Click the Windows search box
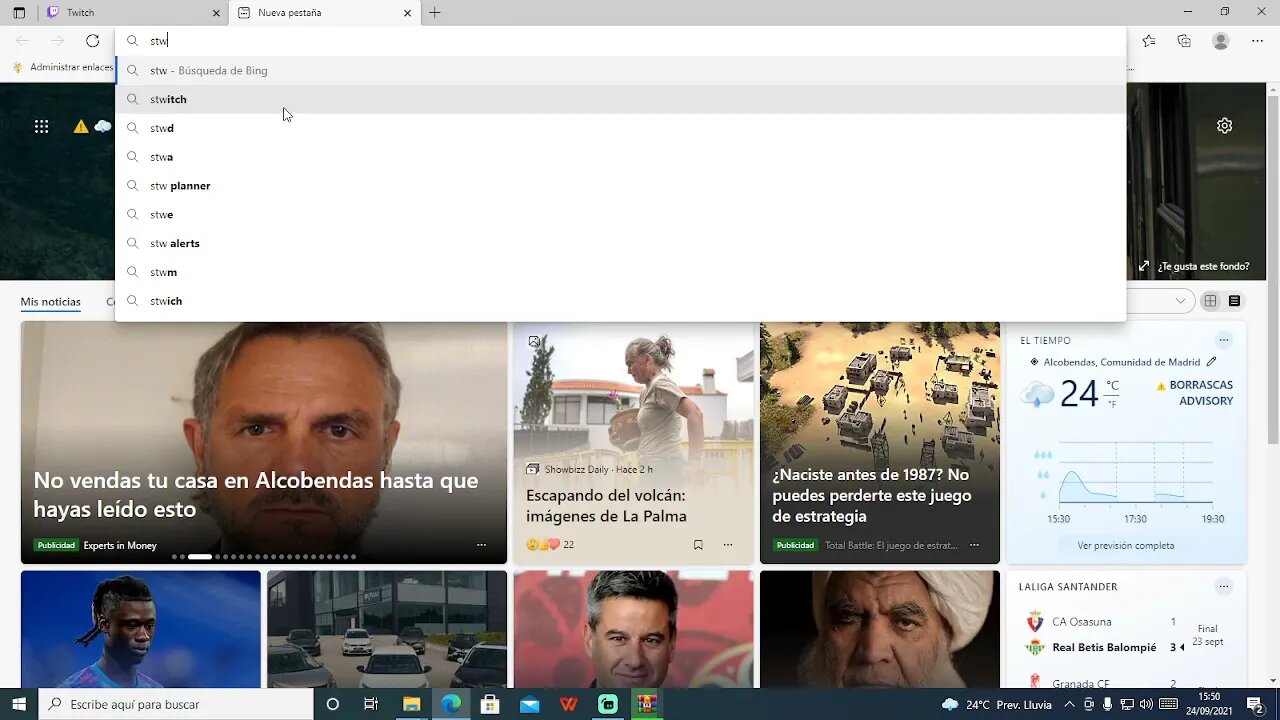 coord(176,704)
